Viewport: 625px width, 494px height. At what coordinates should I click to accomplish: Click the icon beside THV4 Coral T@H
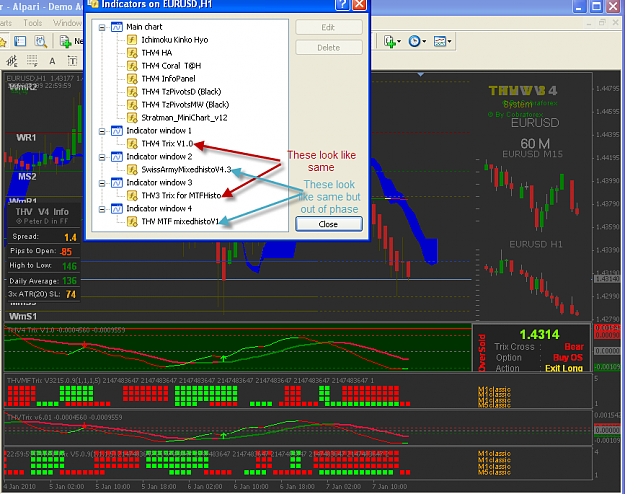click(132, 66)
